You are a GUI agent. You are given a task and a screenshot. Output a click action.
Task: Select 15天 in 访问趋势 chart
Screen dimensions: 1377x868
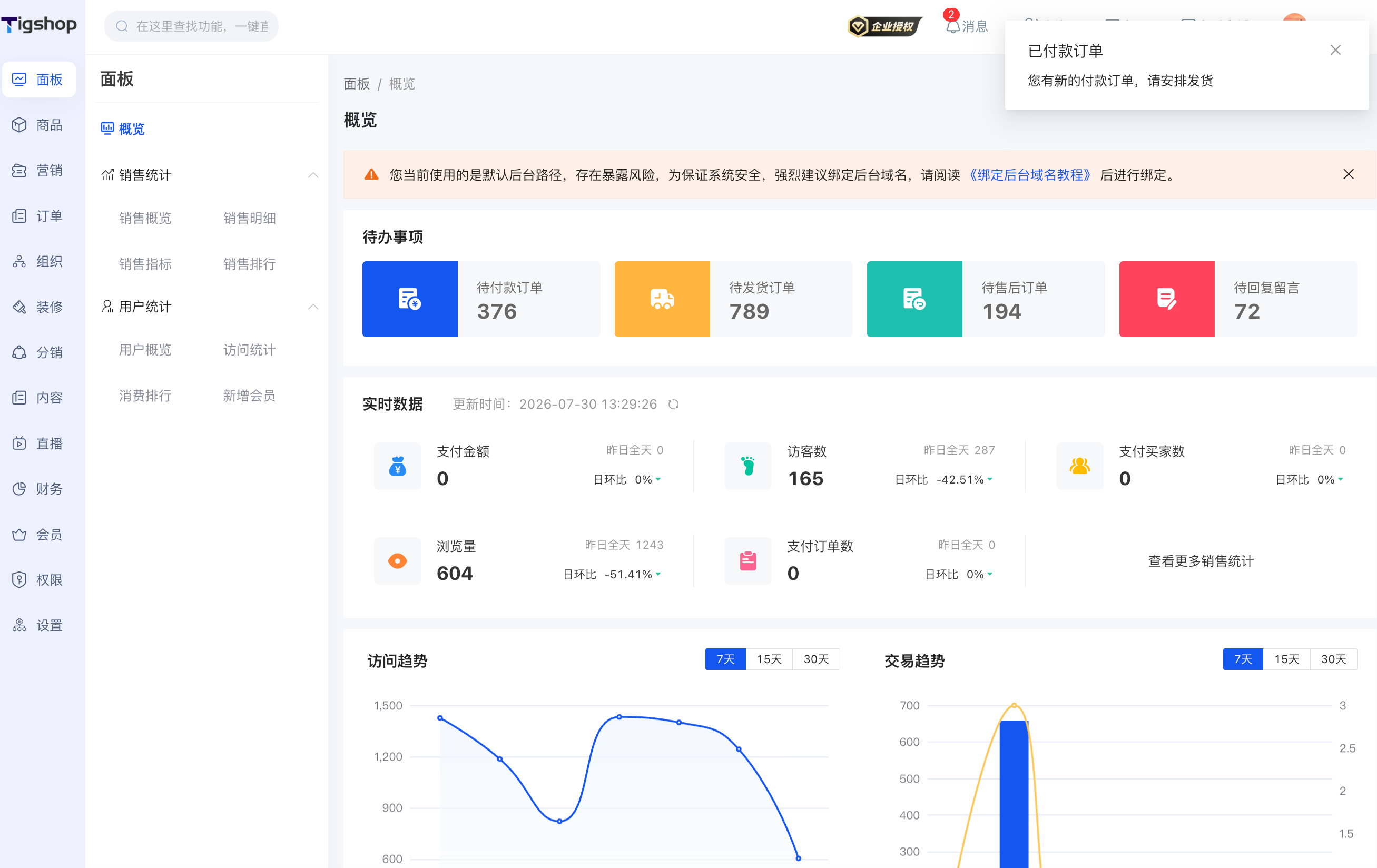[769, 659]
